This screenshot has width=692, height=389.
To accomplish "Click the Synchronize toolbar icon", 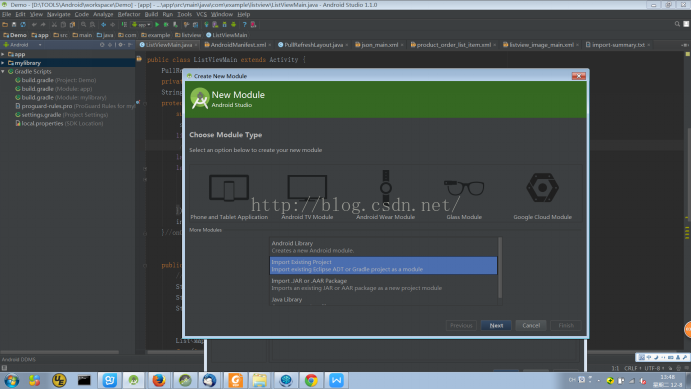I will 23,25.
